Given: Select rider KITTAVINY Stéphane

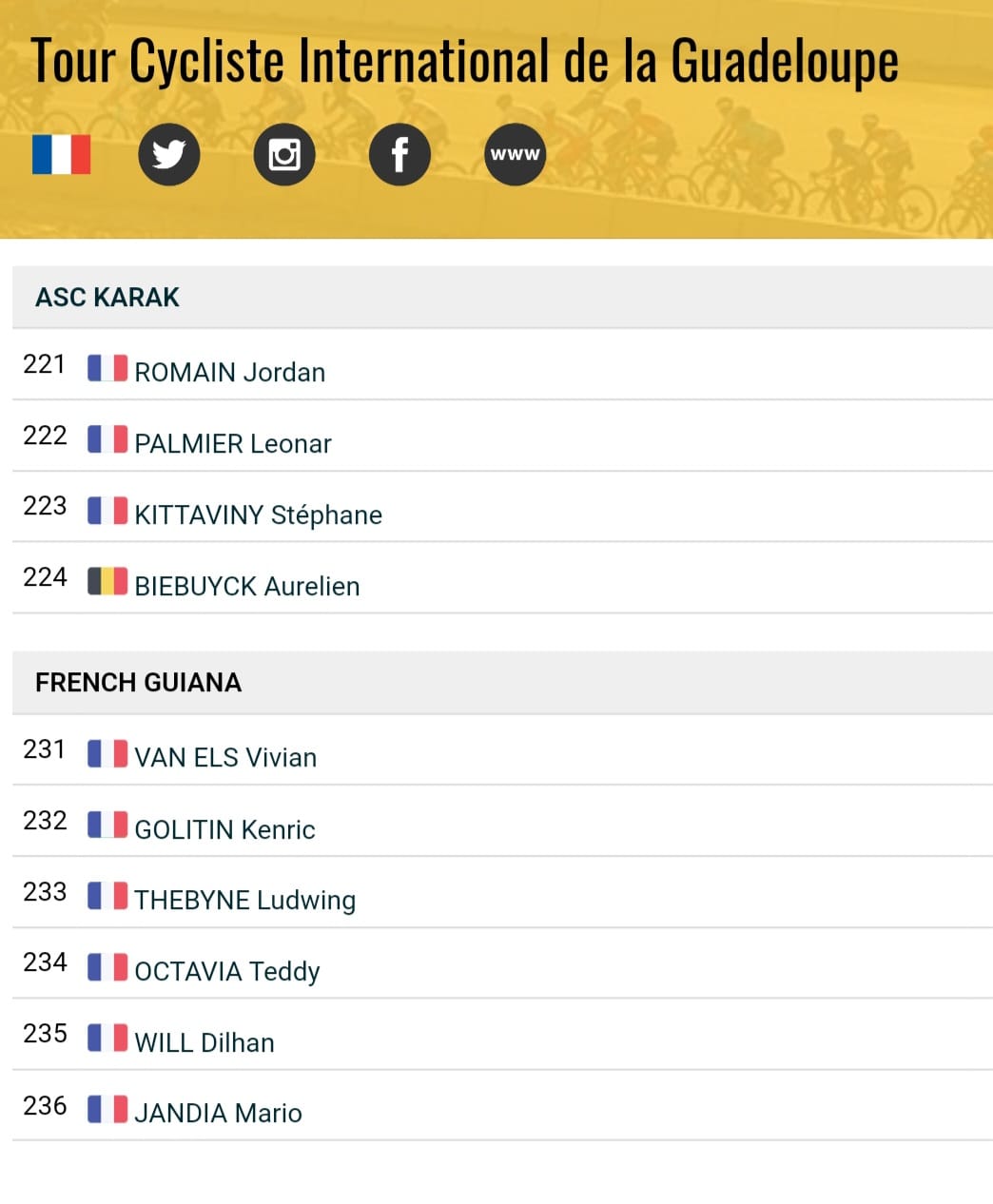Looking at the screenshot, I should 258,515.
